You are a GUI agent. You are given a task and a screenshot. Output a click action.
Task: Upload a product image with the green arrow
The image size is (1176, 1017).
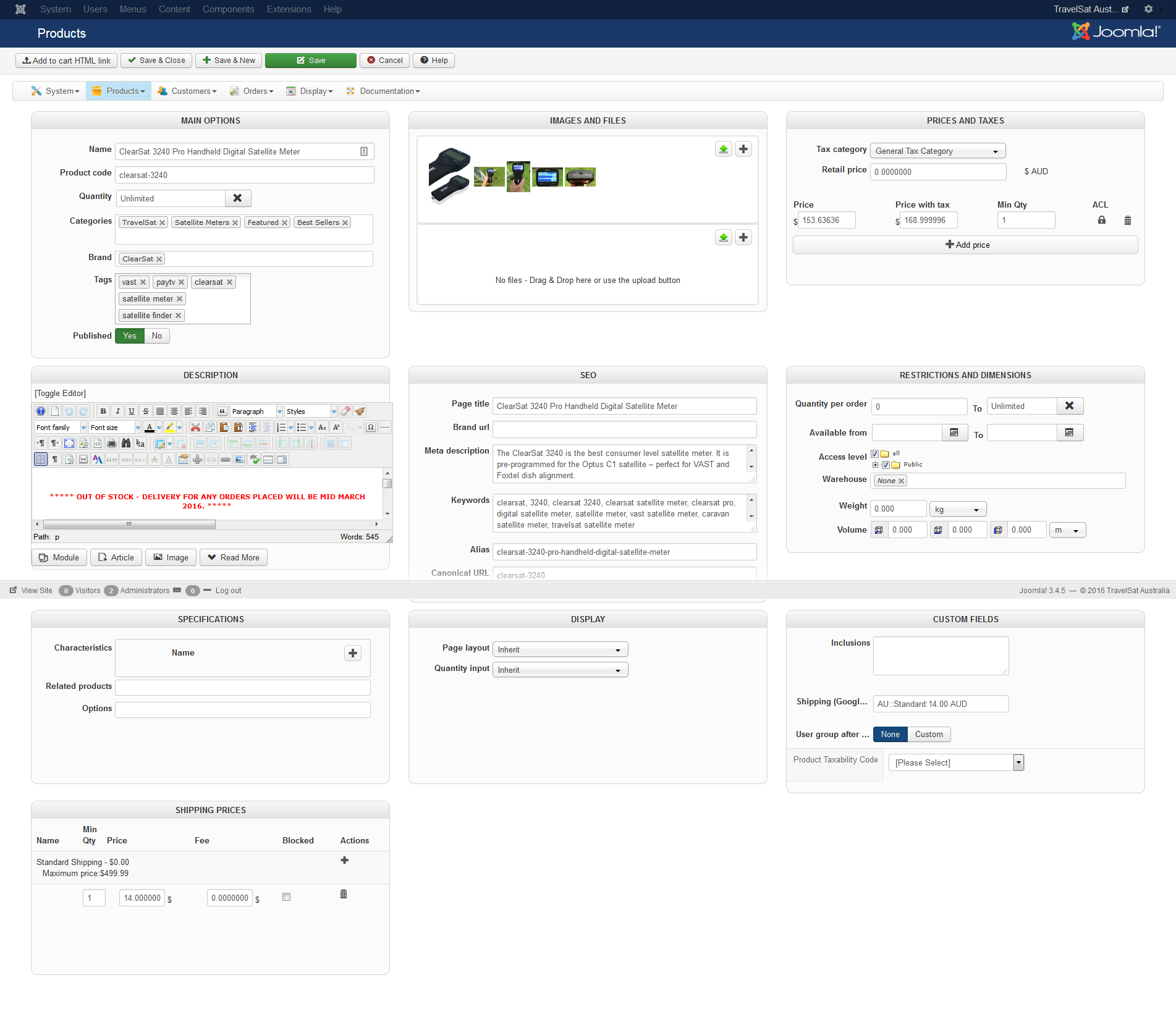click(724, 150)
